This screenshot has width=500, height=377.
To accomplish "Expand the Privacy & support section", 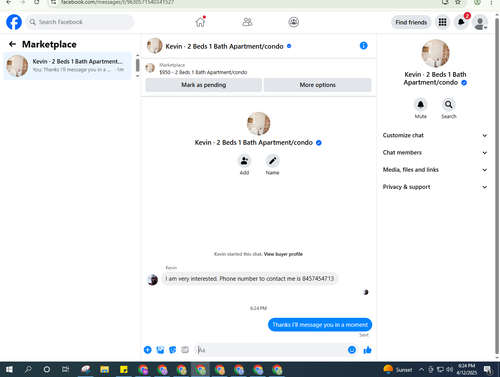I will [435, 187].
